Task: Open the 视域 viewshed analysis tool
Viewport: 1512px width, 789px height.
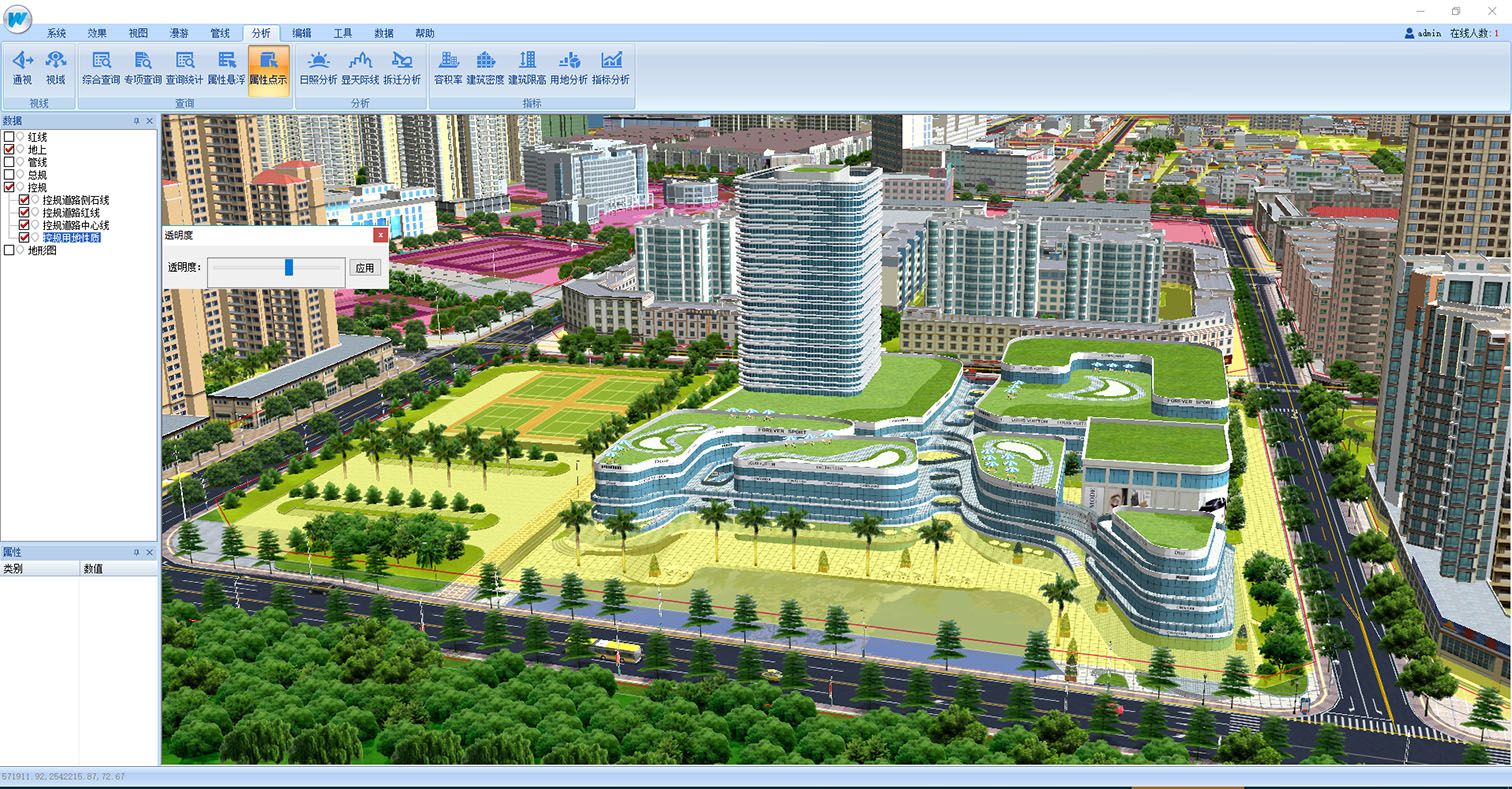Action: click(55, 68)
